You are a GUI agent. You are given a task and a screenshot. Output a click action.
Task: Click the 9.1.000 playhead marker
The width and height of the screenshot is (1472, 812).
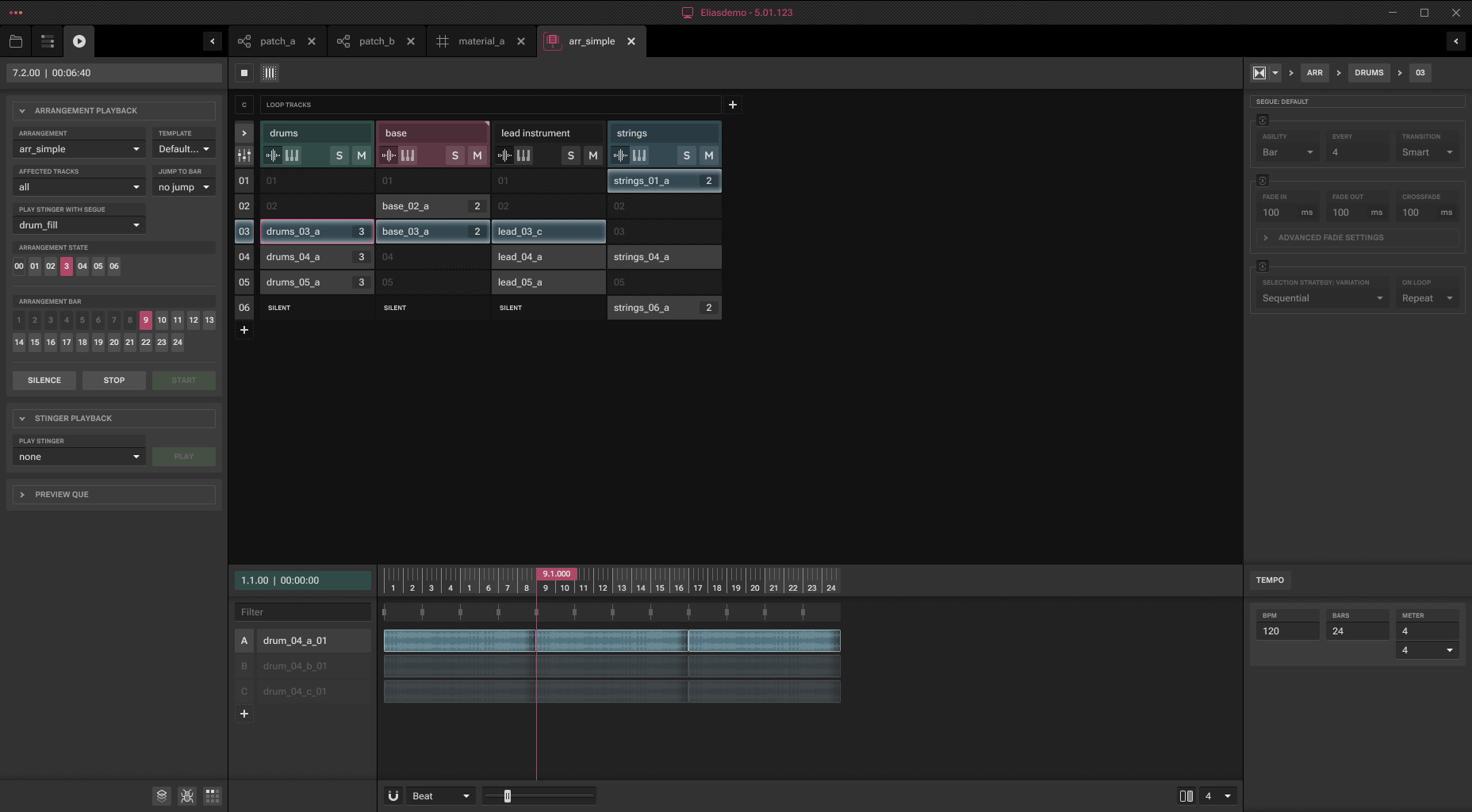coord(557,573)
